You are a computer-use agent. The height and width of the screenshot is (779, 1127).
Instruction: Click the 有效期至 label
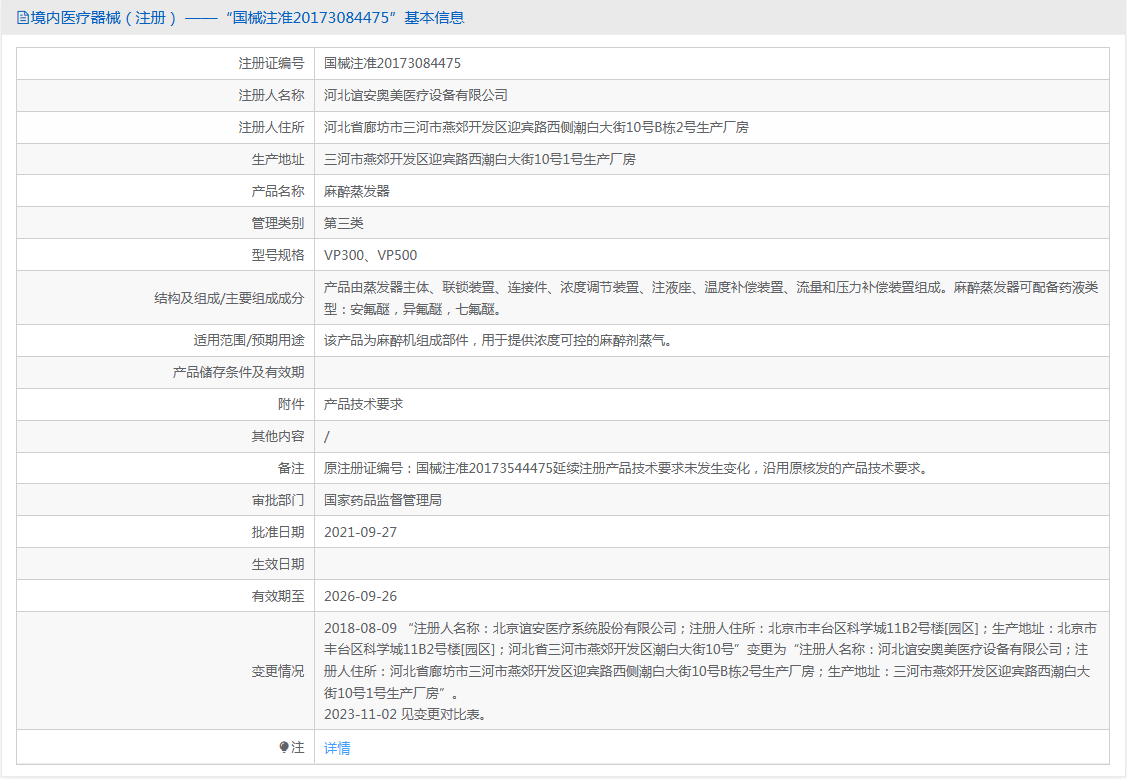[277, 596]
